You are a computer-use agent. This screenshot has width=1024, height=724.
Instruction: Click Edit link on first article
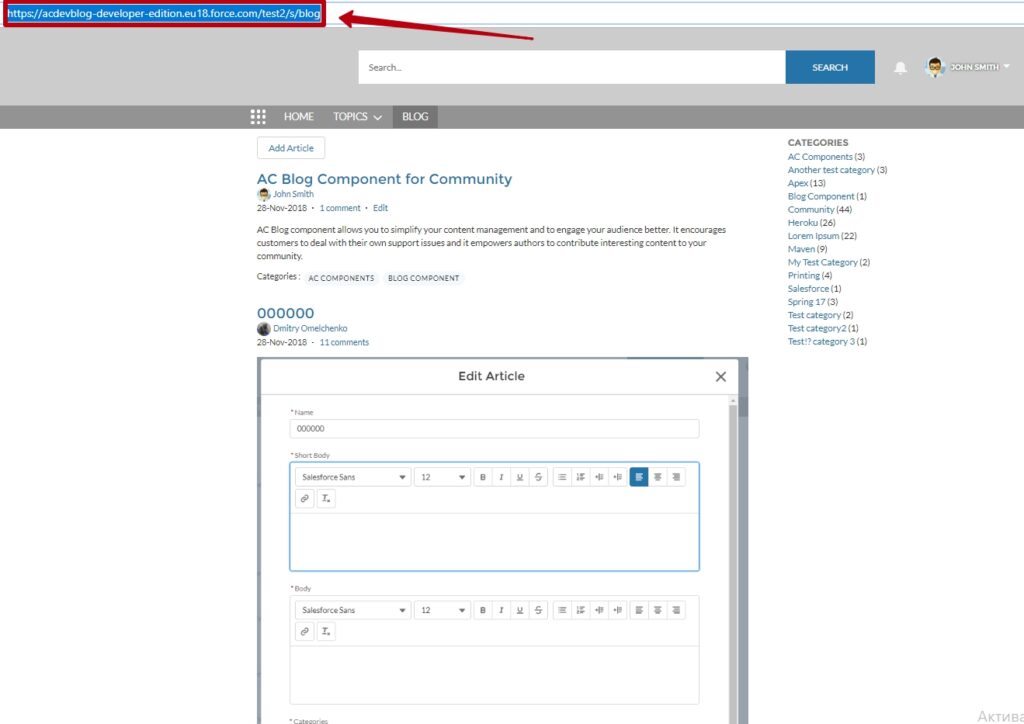pos(380,208)
